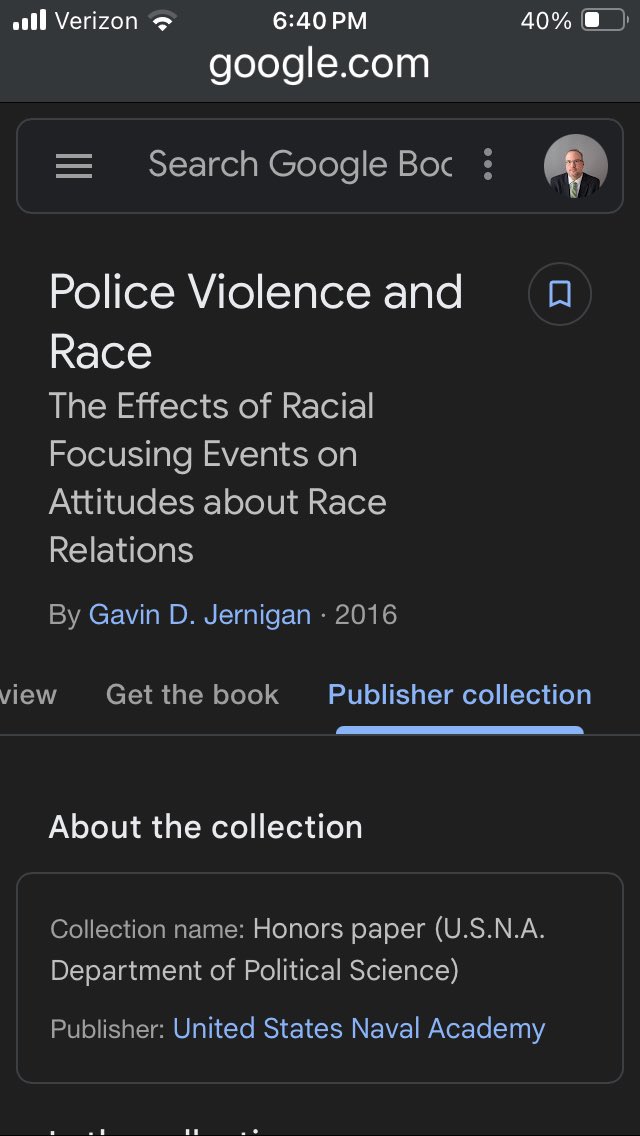Open the account profile picture
The height and width of the screenshot is (1136, 640).
pos(575,166)
